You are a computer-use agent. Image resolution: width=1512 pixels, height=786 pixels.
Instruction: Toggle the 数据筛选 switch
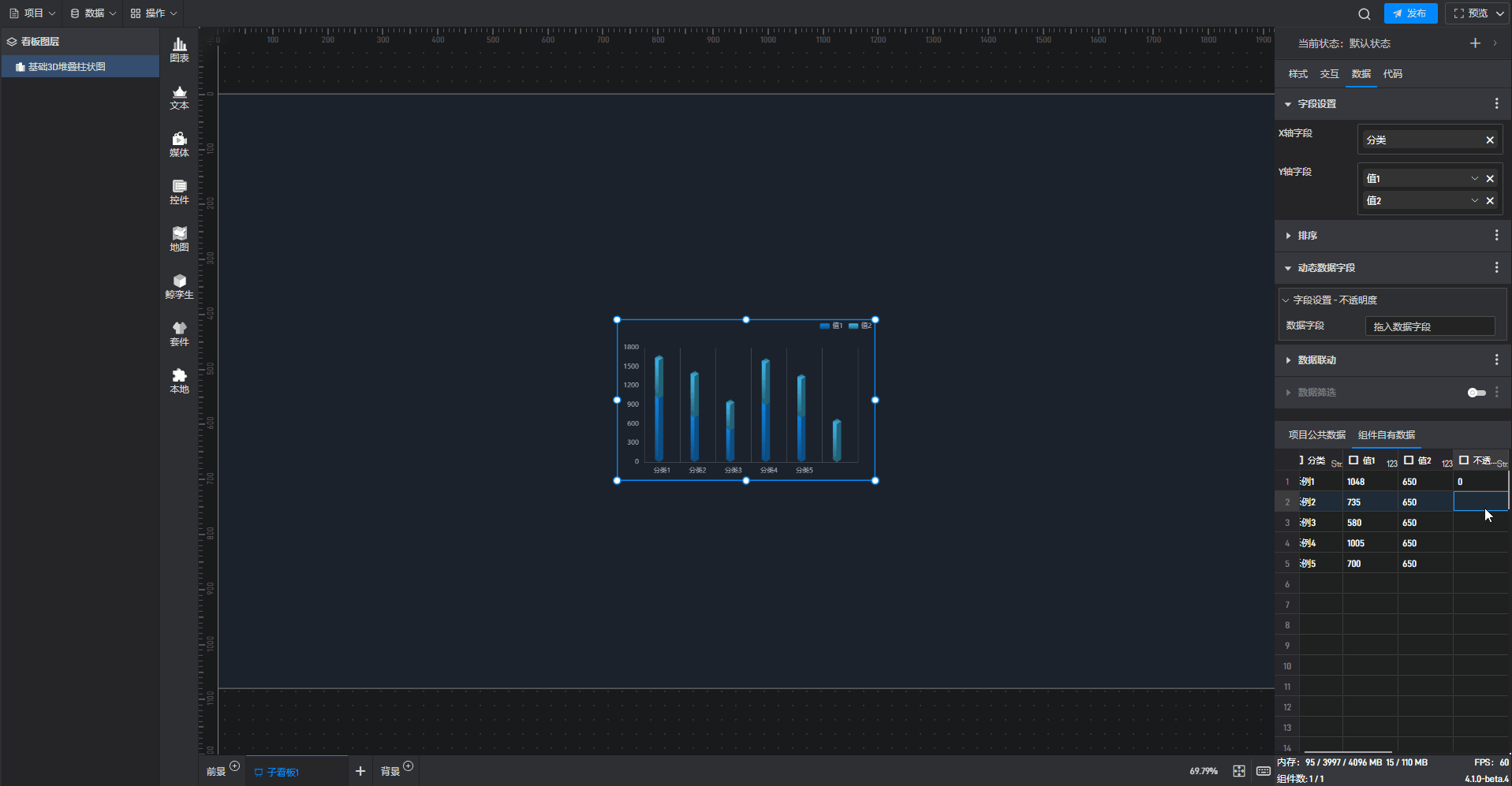[x=1477, y=393]
